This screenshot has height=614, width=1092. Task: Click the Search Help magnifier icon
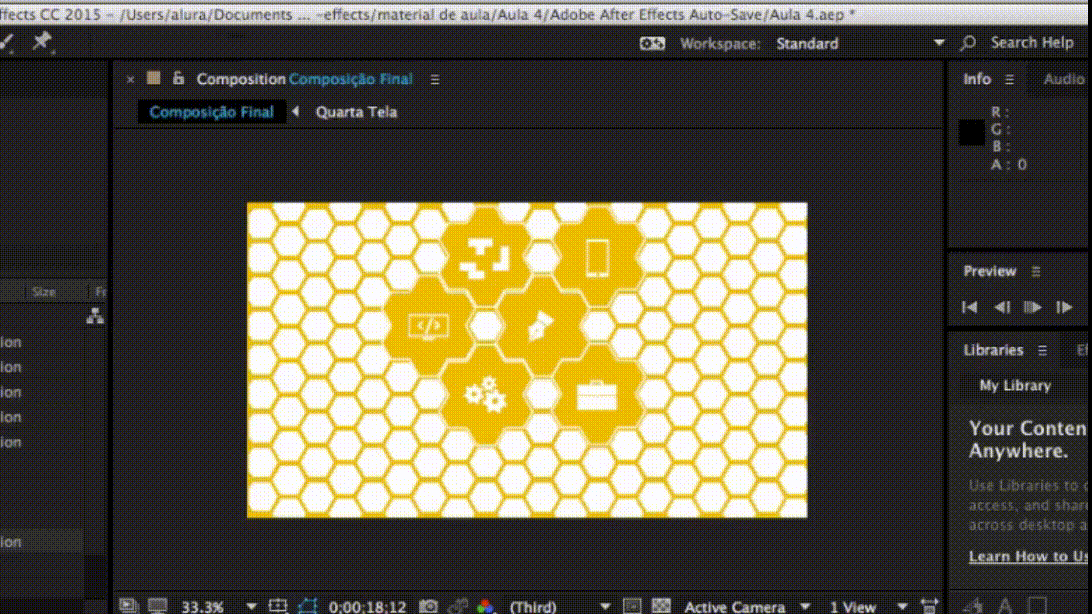pyautogui.click(x=968, y=43)
